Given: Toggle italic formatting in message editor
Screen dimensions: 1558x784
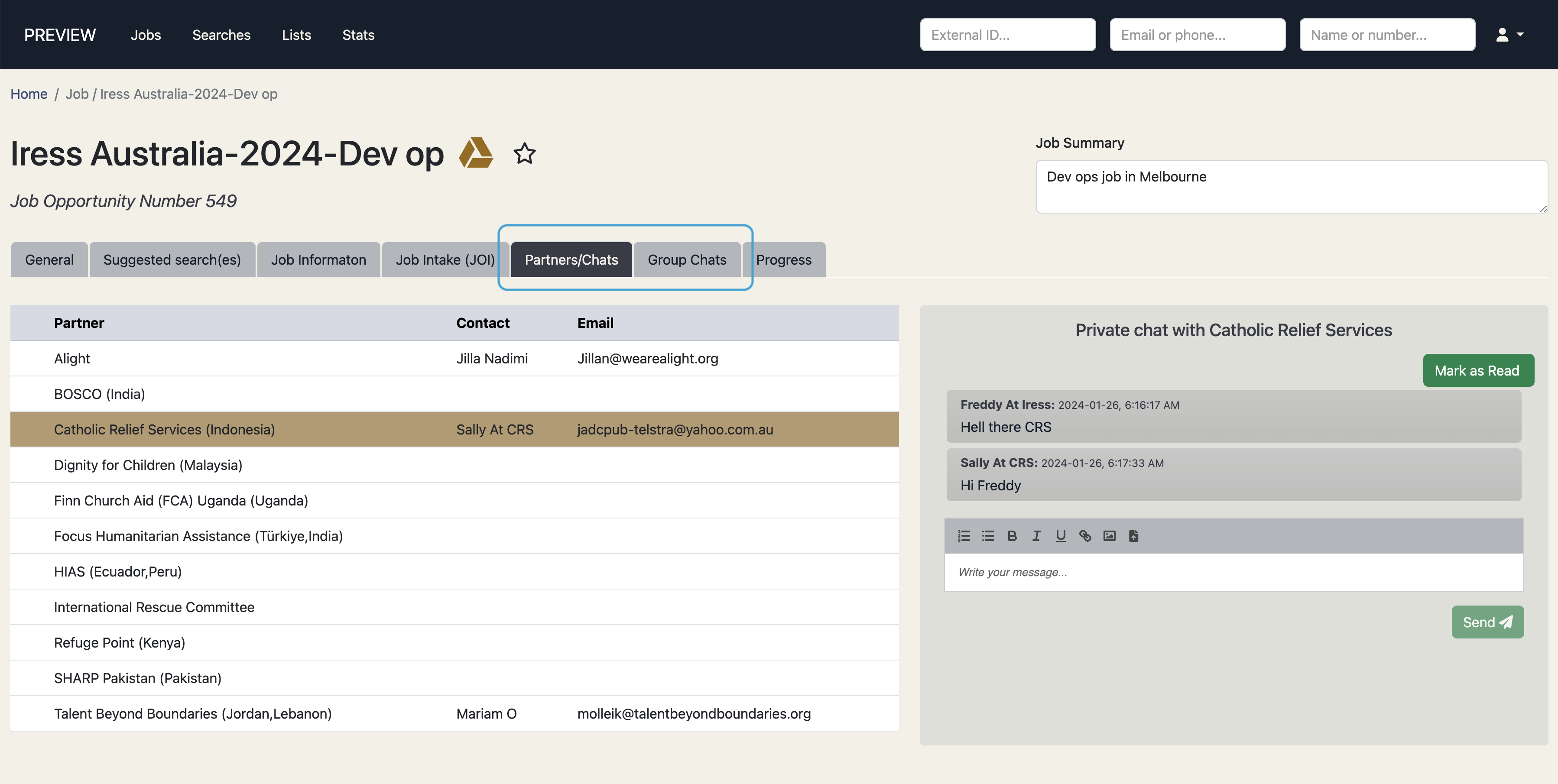Looking at the screenshot, I should click(x=1036, y=535).
